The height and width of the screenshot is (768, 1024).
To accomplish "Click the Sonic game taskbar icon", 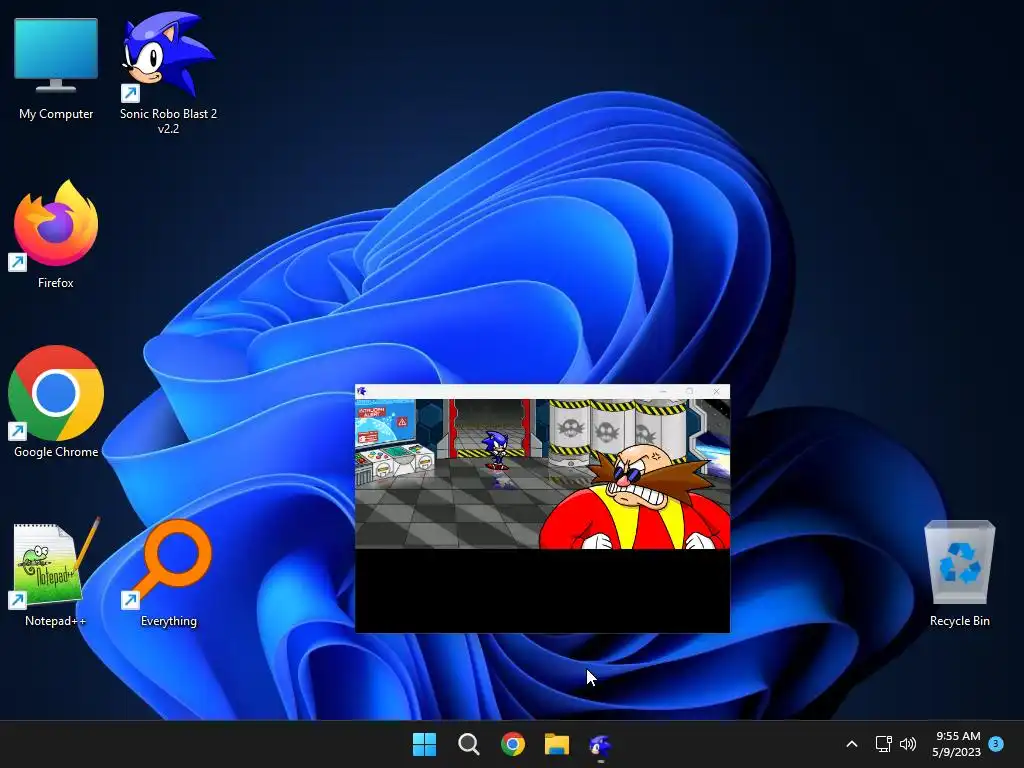I will point(600,744).
